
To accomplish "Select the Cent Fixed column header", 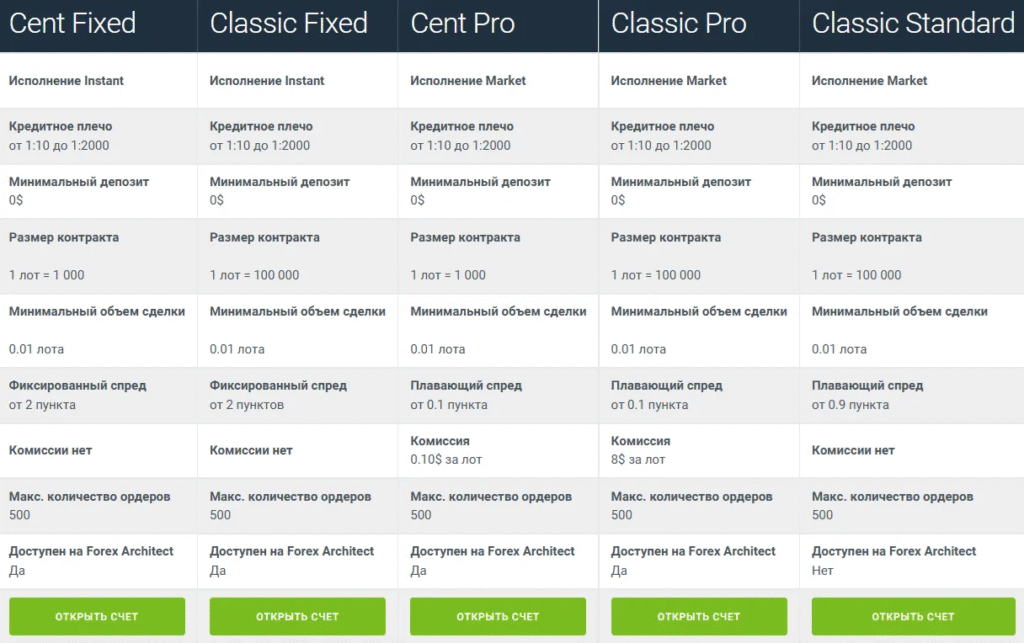I will coord(72,24).
